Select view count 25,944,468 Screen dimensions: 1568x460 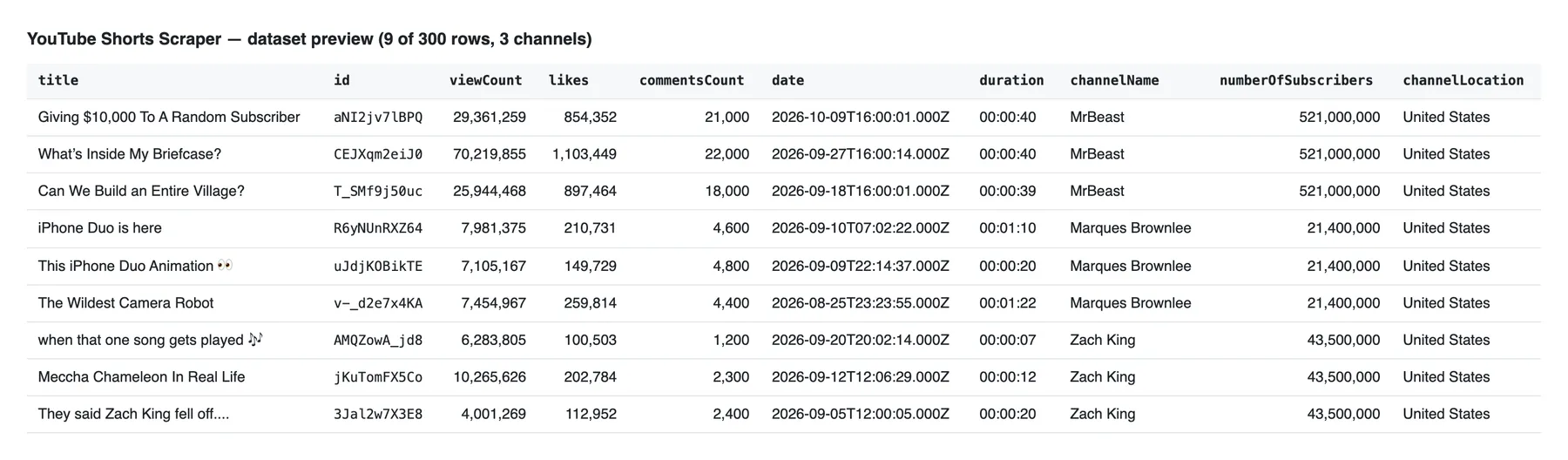click(490, 191)
